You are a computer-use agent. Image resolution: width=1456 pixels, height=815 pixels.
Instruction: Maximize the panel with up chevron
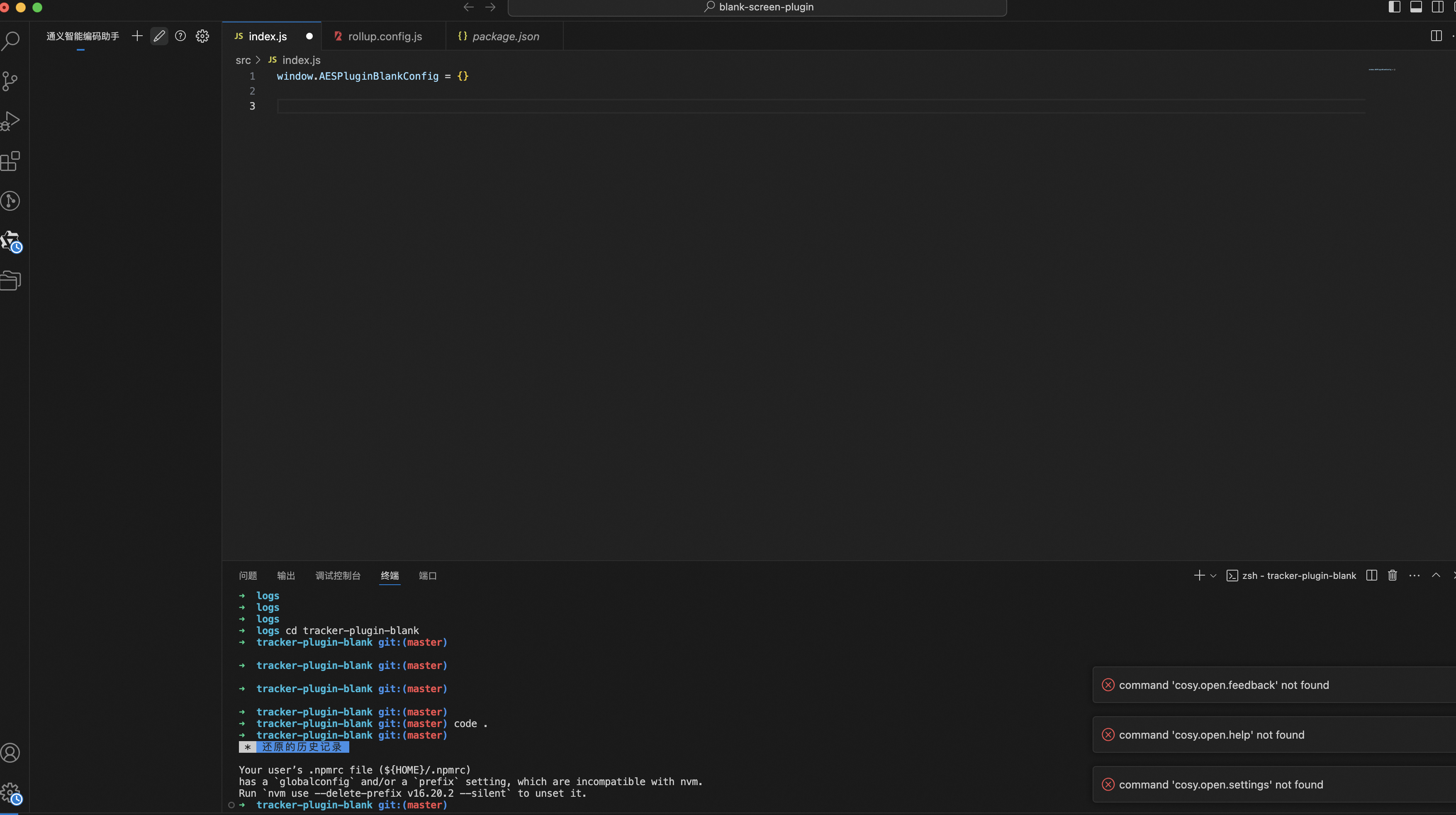(1436, 575)
